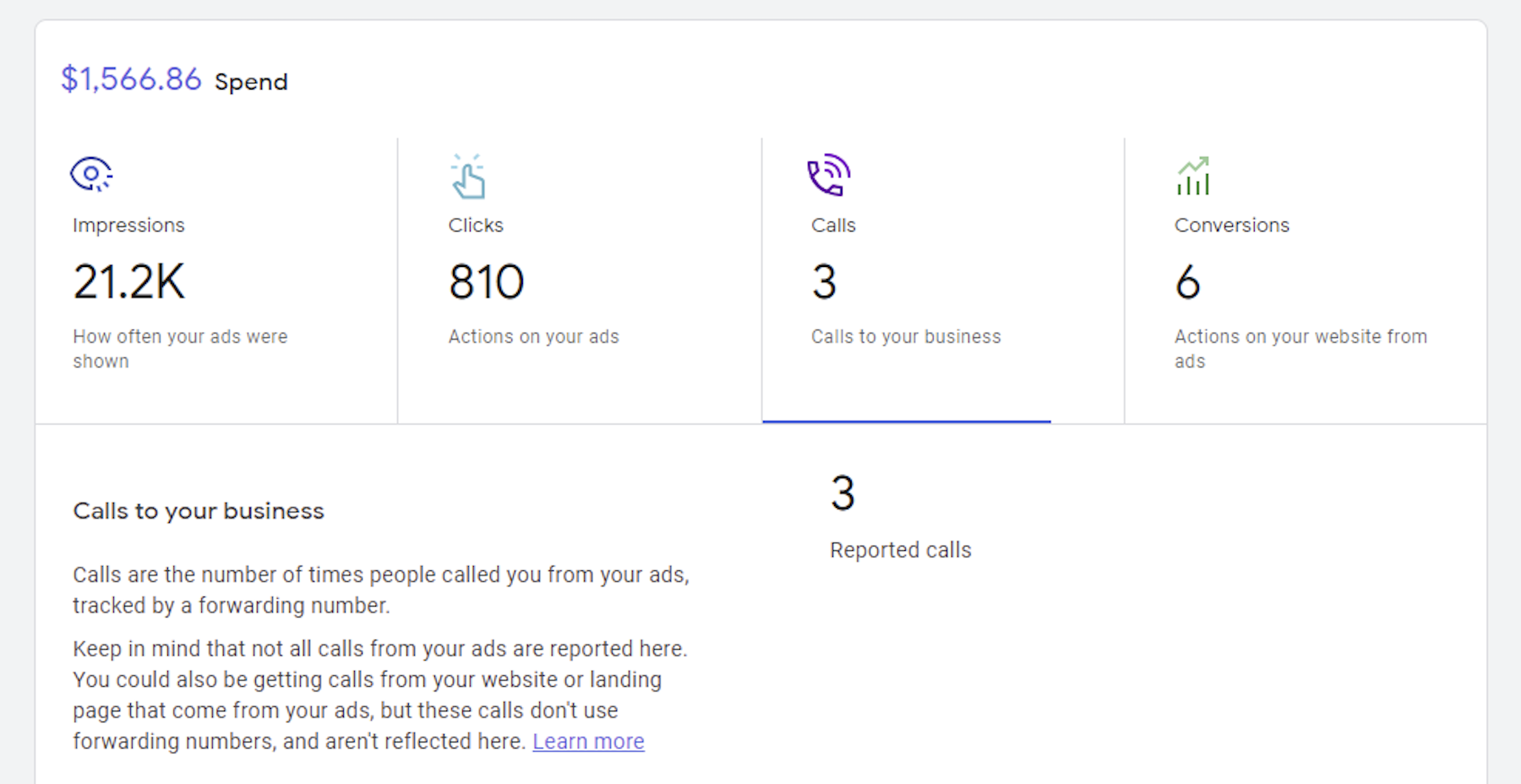Click the 'Calls to your business' tab description
This screenshot has width=1521, height=784.
point(906,337)
